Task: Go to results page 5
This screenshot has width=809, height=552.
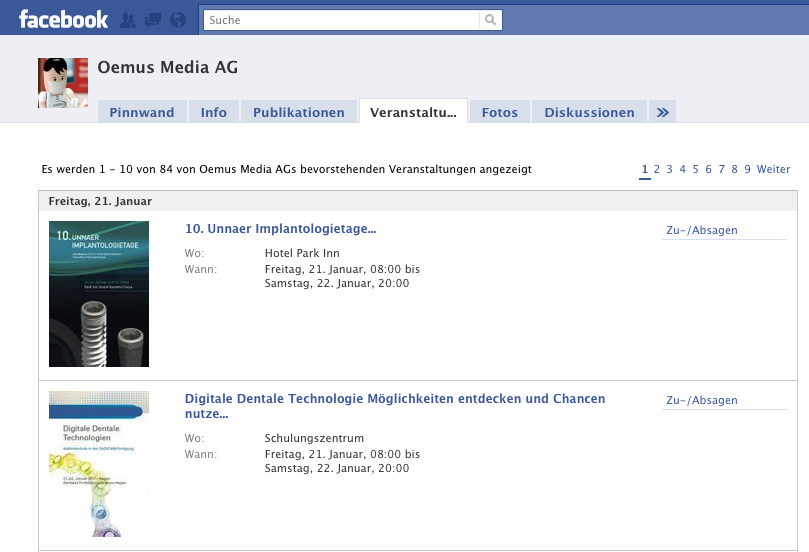Action: (695, 169)
